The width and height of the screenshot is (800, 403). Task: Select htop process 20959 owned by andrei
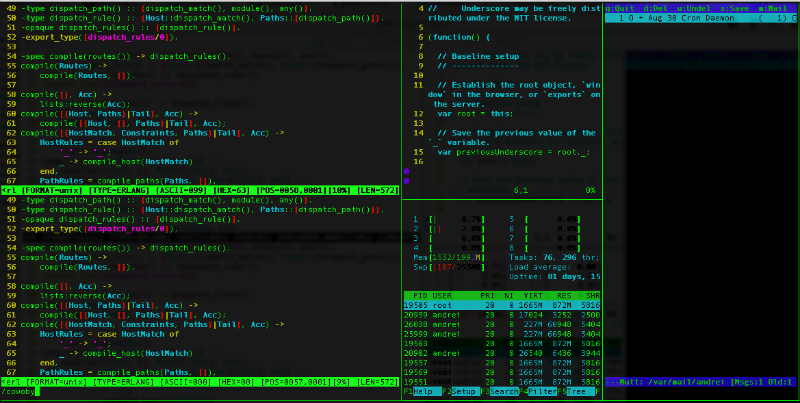pyautogui.click(x=502, y=315)
